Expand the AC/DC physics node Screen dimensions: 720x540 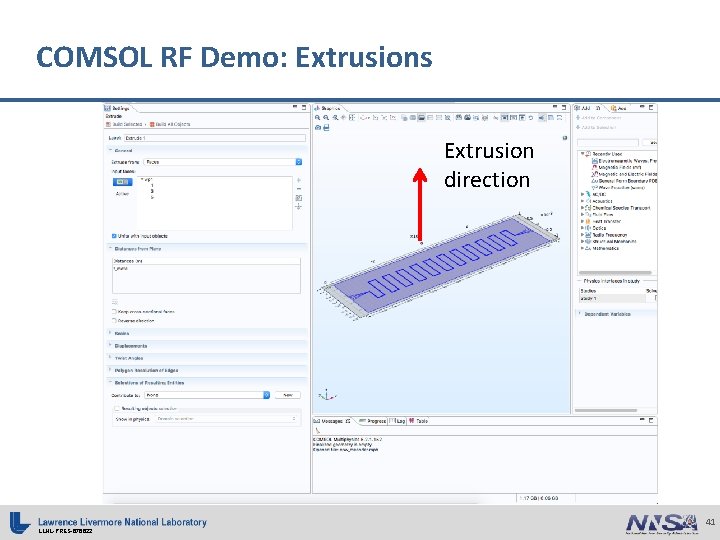583,194
